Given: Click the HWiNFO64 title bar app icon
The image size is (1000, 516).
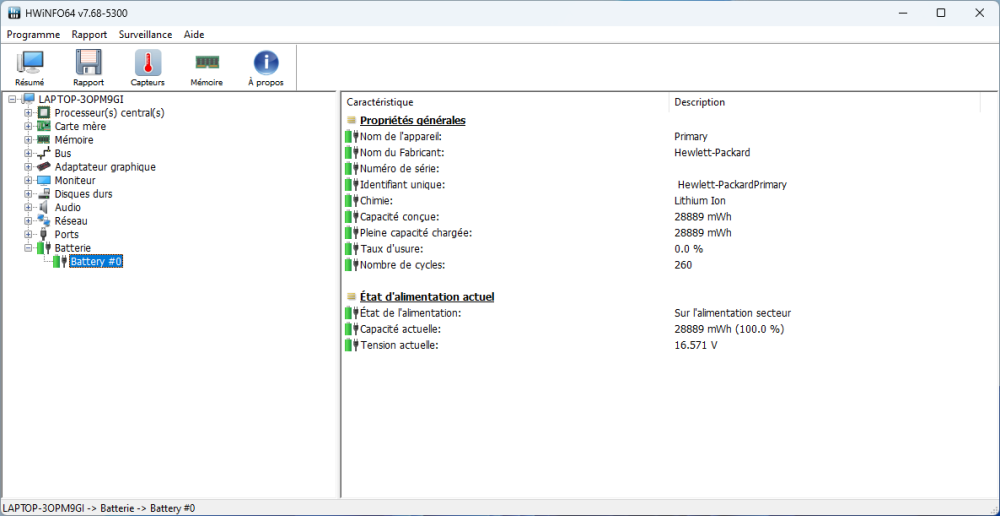Looking at the screenshot, I should pos(13,13).
